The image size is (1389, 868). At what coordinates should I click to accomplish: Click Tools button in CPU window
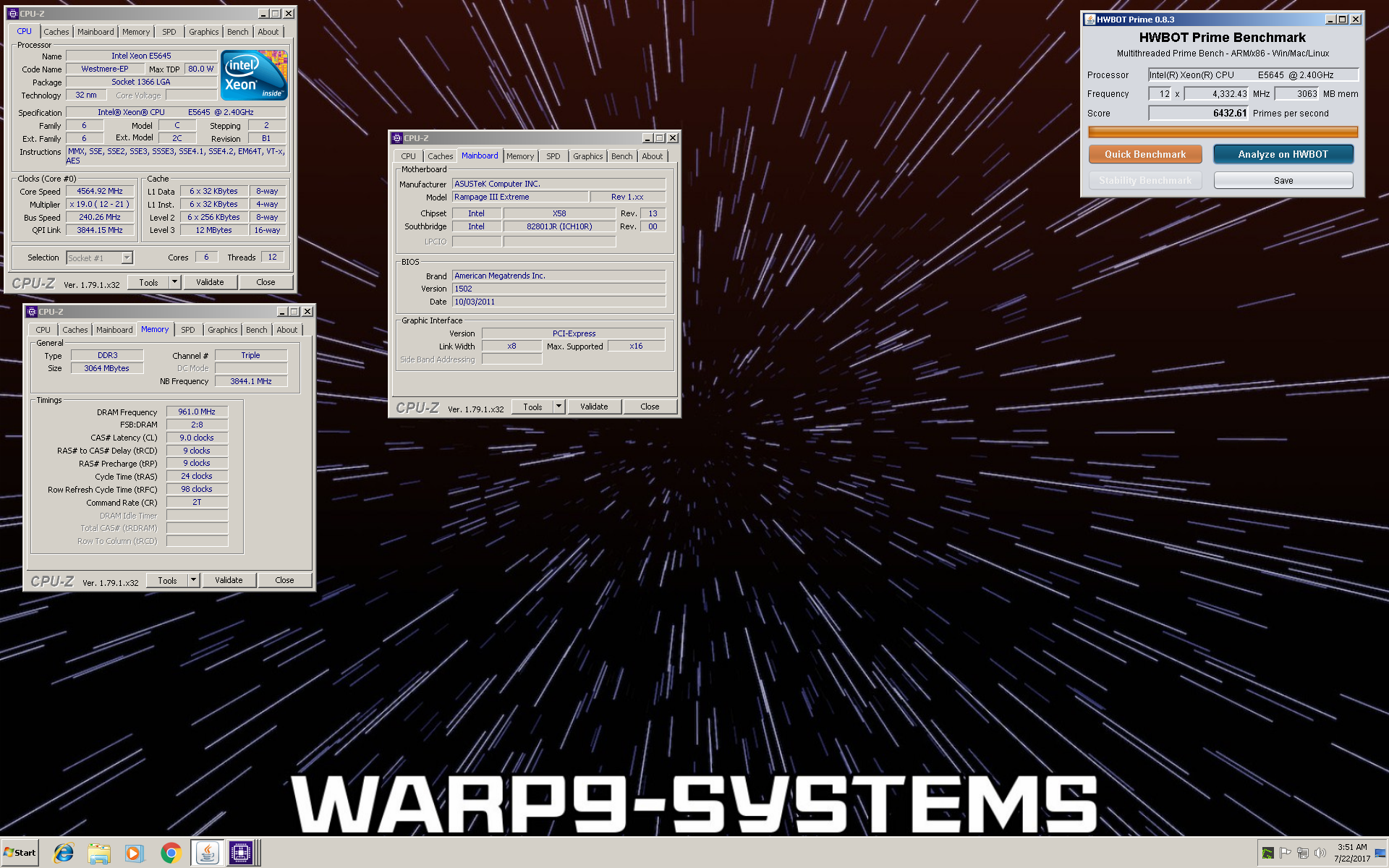[148, 283]
